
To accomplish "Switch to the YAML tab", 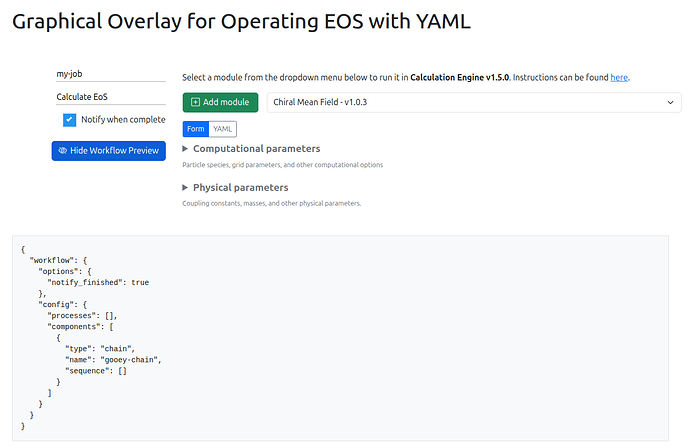I will click(222, 129).
